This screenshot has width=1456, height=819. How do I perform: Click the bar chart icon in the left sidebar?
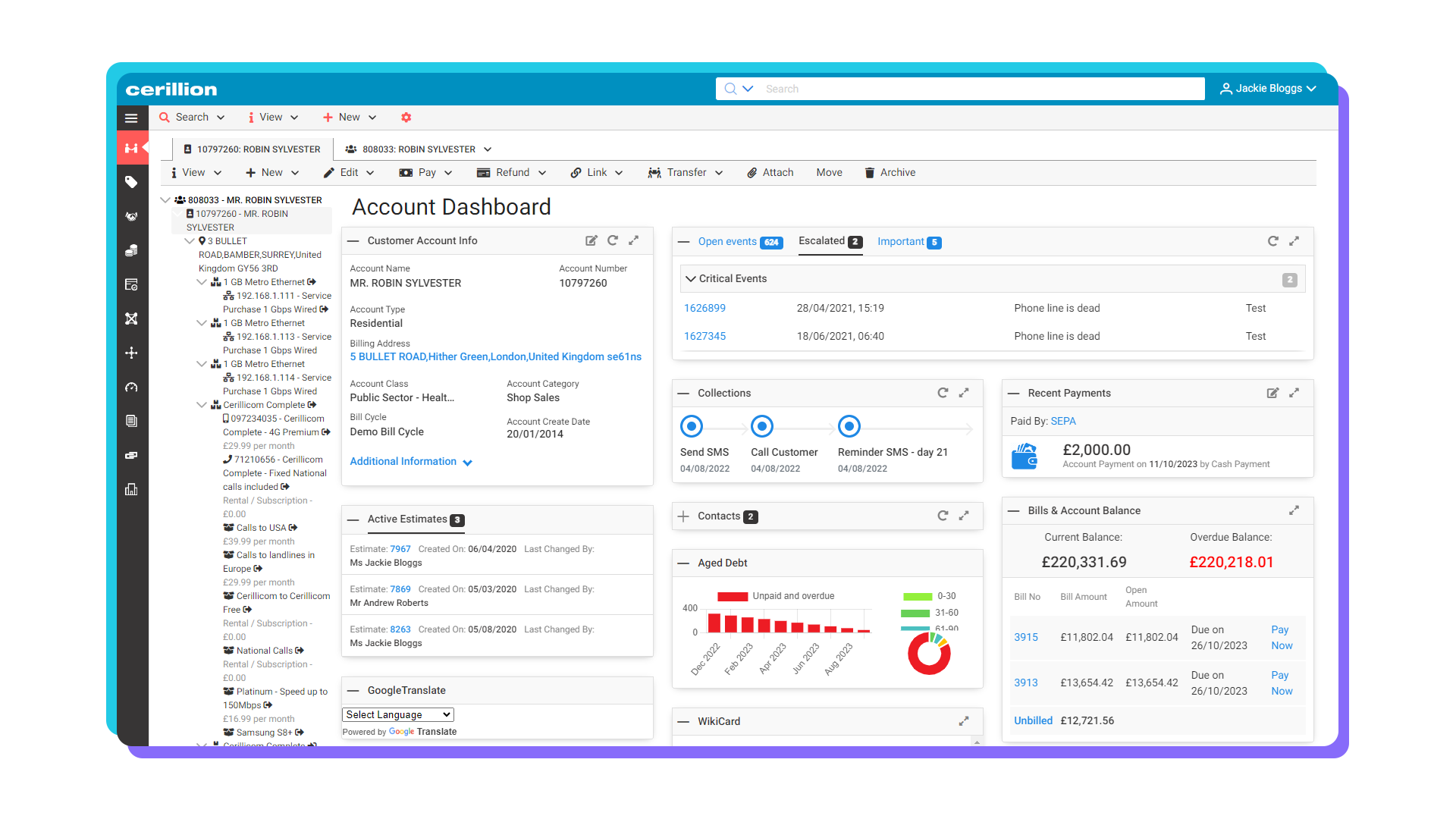tap(131, 489)
